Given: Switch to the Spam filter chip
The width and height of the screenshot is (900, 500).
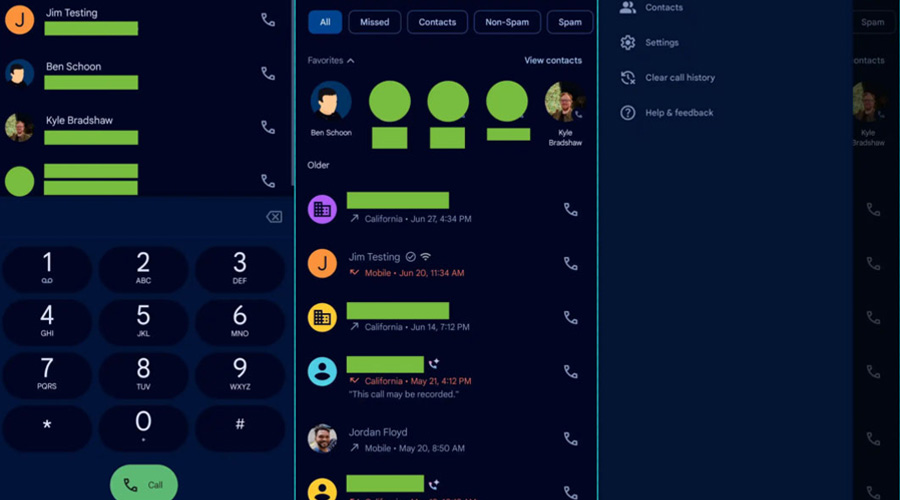Looking at the screenshot, I should click(569, 22).
